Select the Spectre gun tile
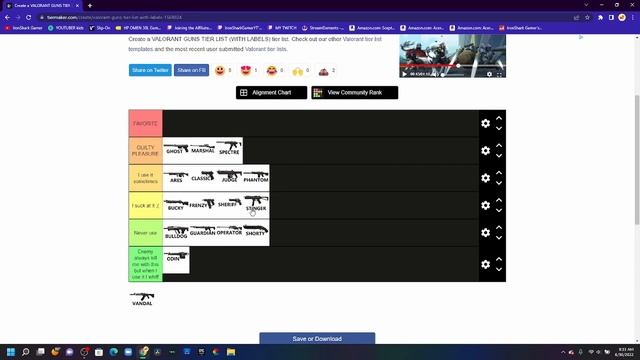Image resolution: width=640 pixels, height=360 pixels. (x=229, y=151)
